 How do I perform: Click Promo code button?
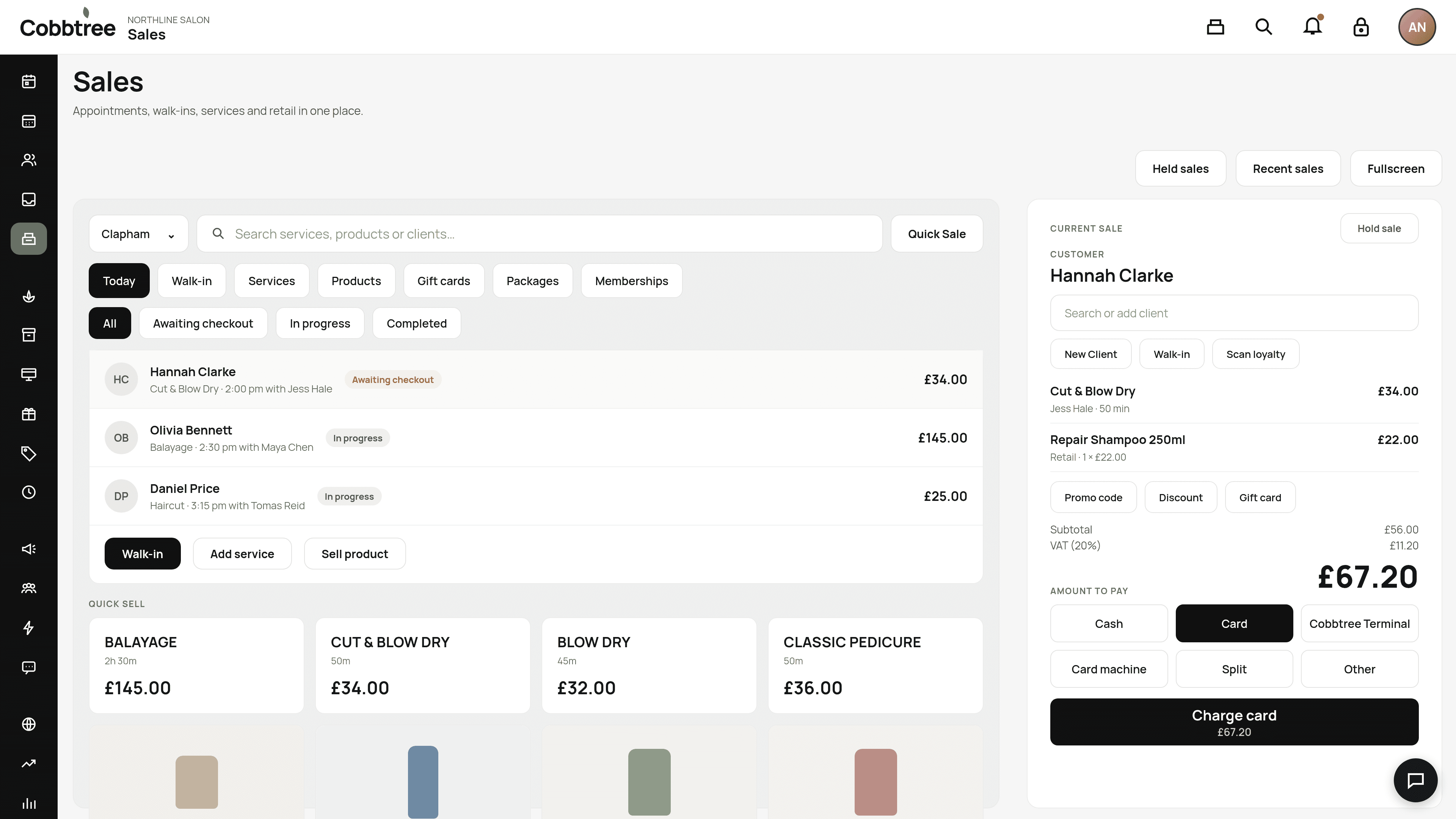click(1093, 497)
